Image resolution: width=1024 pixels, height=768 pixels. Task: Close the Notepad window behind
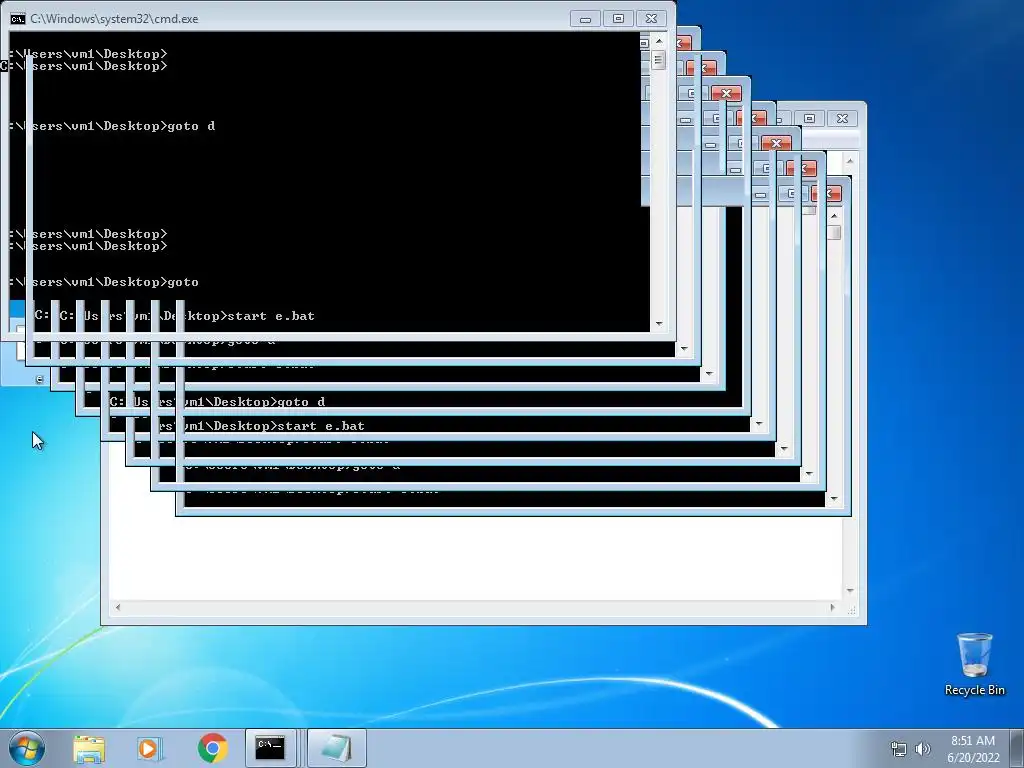tap(842, 118)
